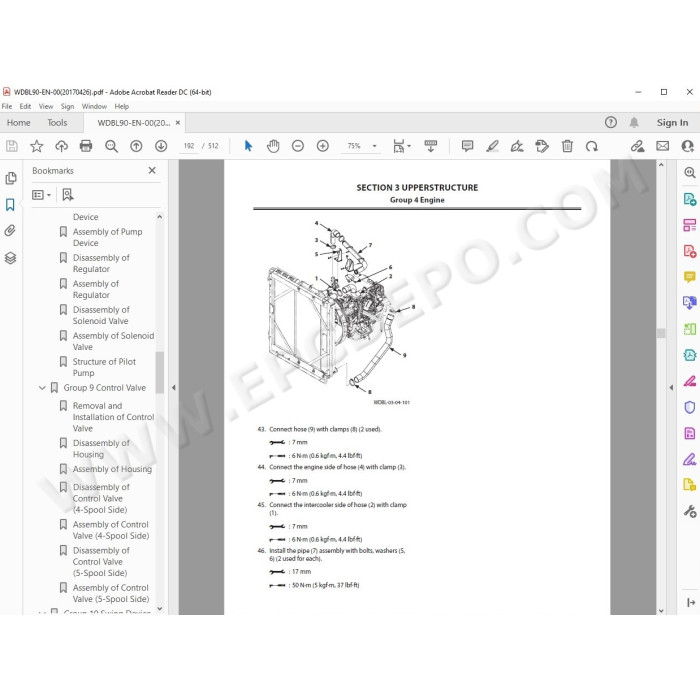Close the Bookmarks panel

pyautogui.click(x=152, y=171)
